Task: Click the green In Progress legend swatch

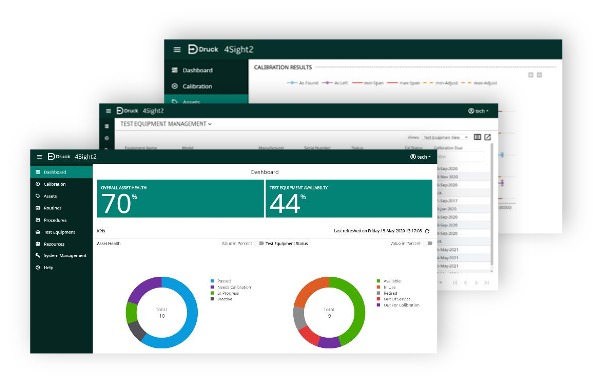Action: tap(212, 293)
